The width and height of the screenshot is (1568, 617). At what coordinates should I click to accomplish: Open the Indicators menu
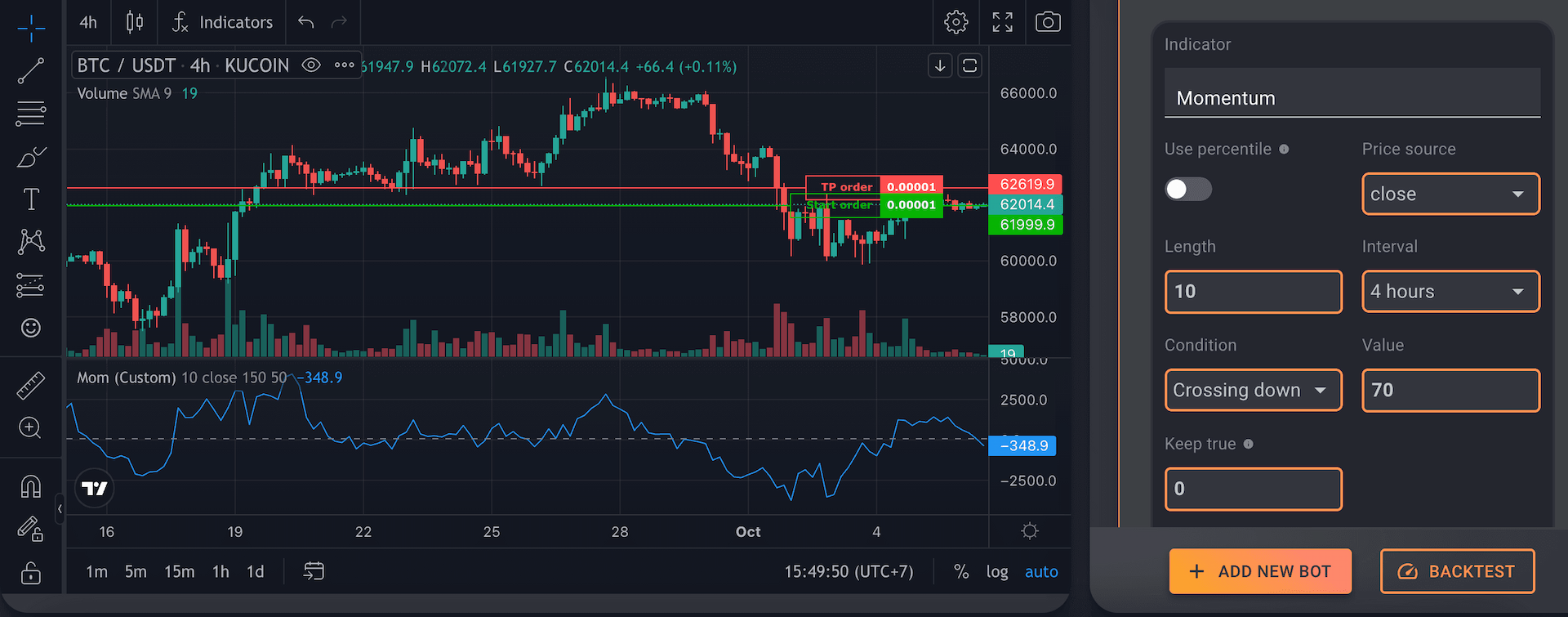pyautogui.click(x=223, y=22)
